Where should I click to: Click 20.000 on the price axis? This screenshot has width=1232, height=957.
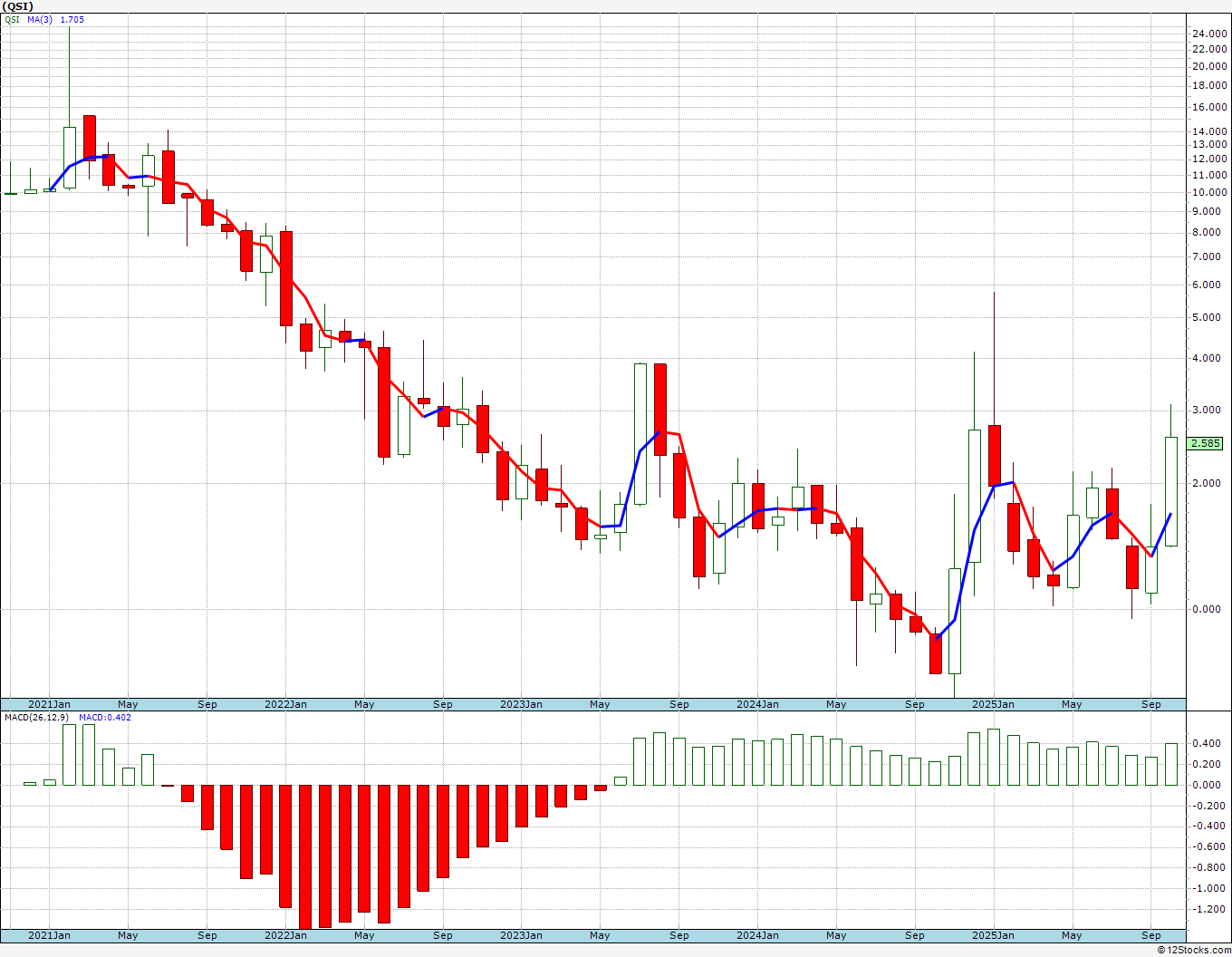coord(1209,66)
